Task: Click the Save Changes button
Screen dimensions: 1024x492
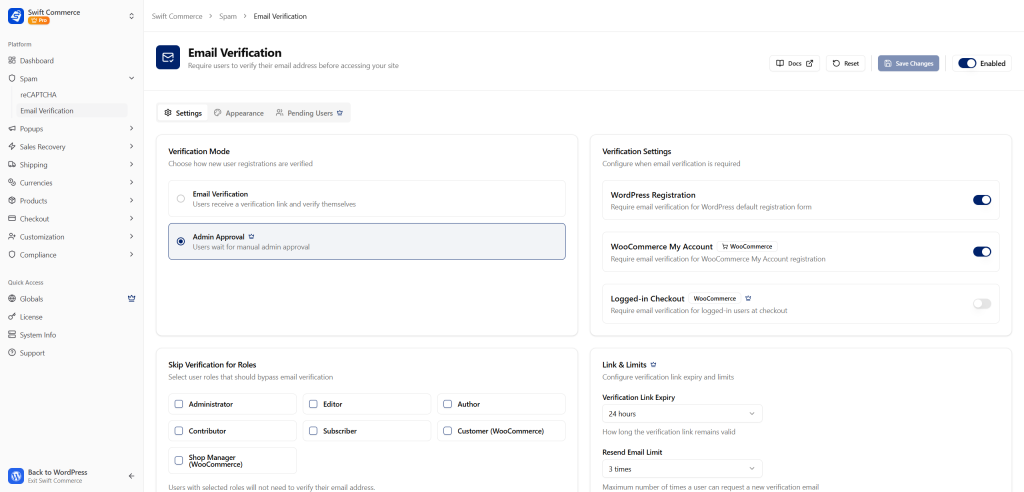Action: coord(908,63)
